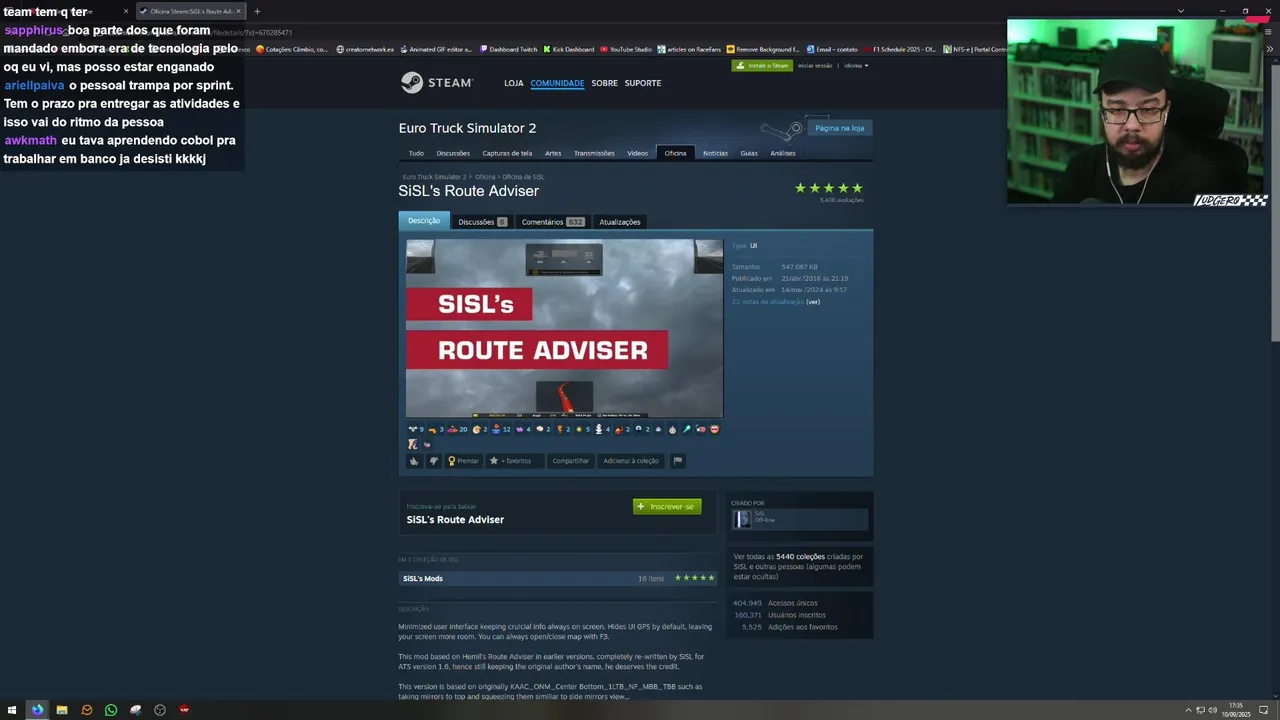The image size is (1280, 720).
Task: Select the Oficina tab
Action: tap(676, 153)
